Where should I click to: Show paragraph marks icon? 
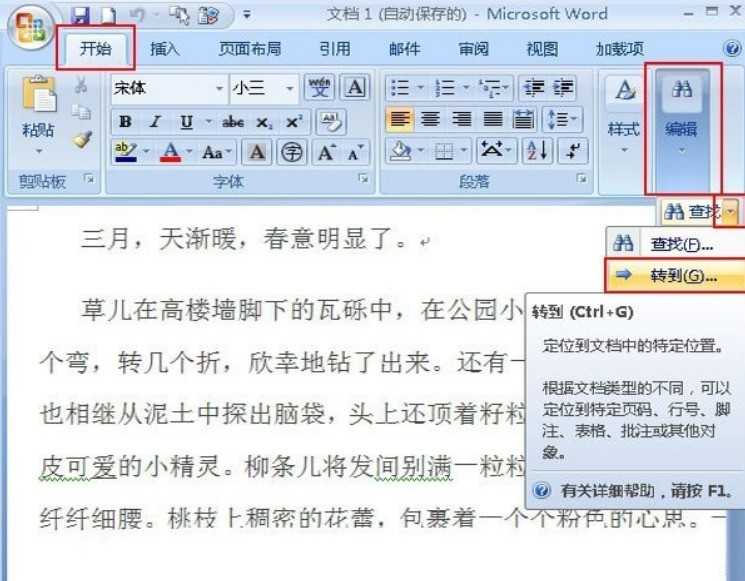(573, 151)
